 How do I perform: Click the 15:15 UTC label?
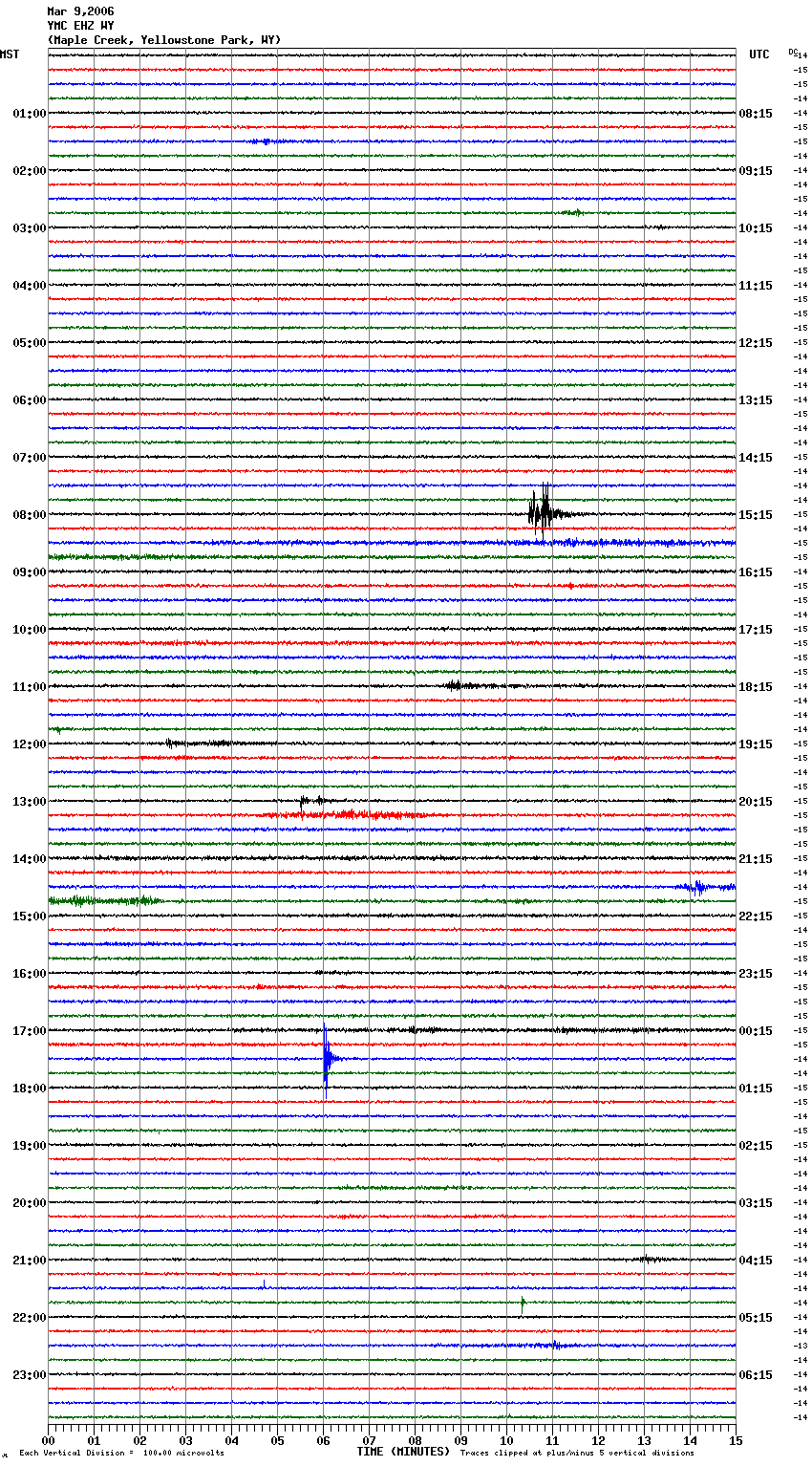click(756, 515)
